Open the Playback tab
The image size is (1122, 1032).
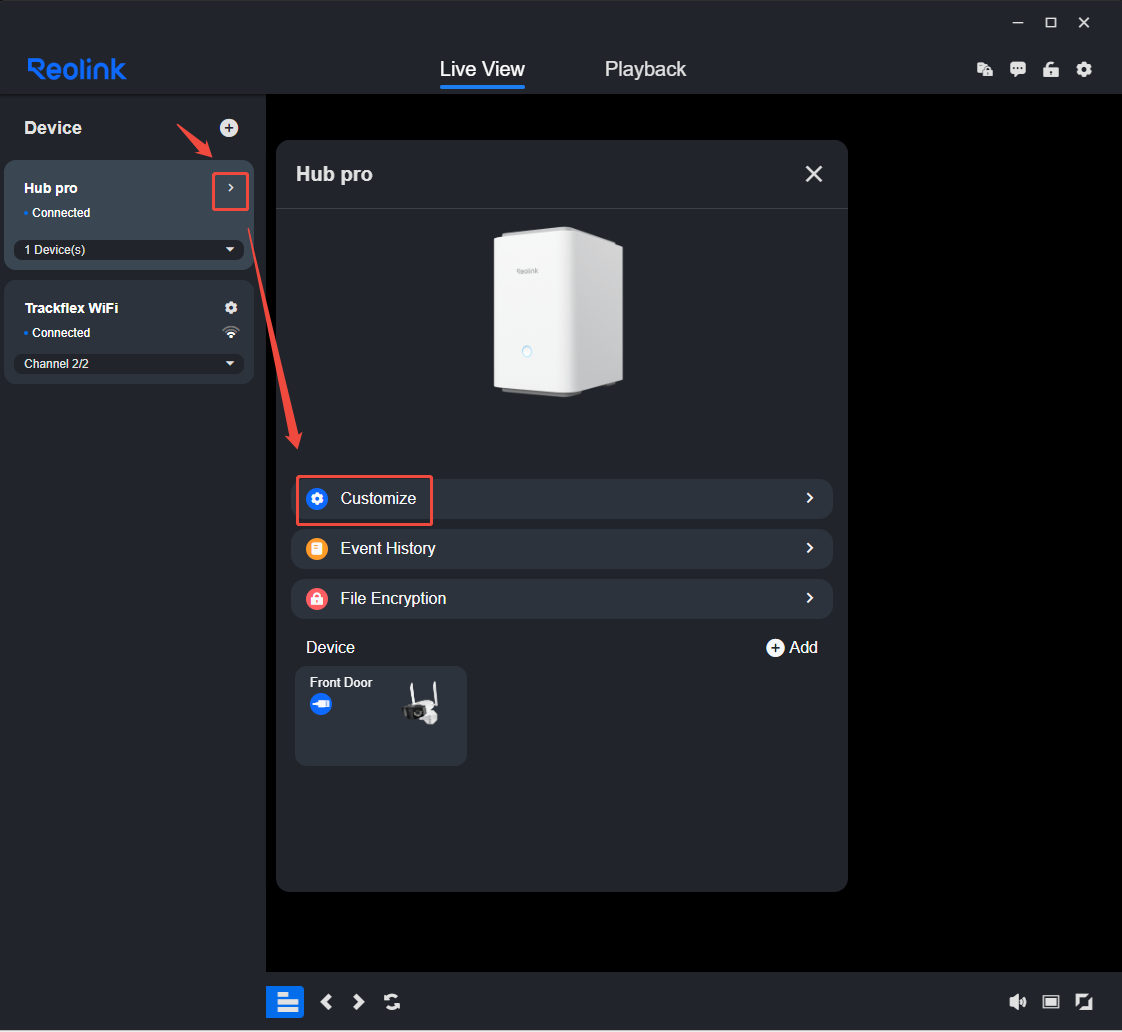tap(645, 69)
